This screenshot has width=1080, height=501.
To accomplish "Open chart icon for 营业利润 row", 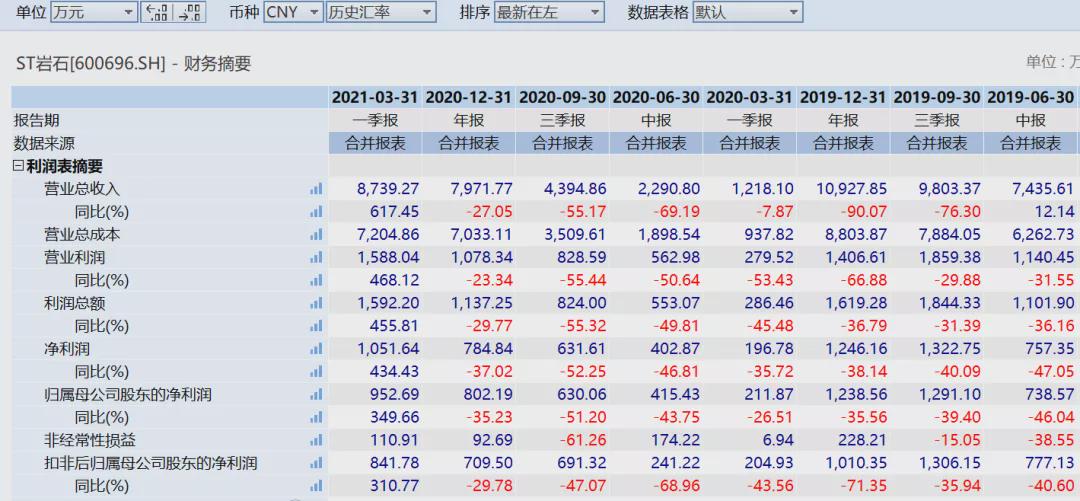I will click(x=316, y=258).
